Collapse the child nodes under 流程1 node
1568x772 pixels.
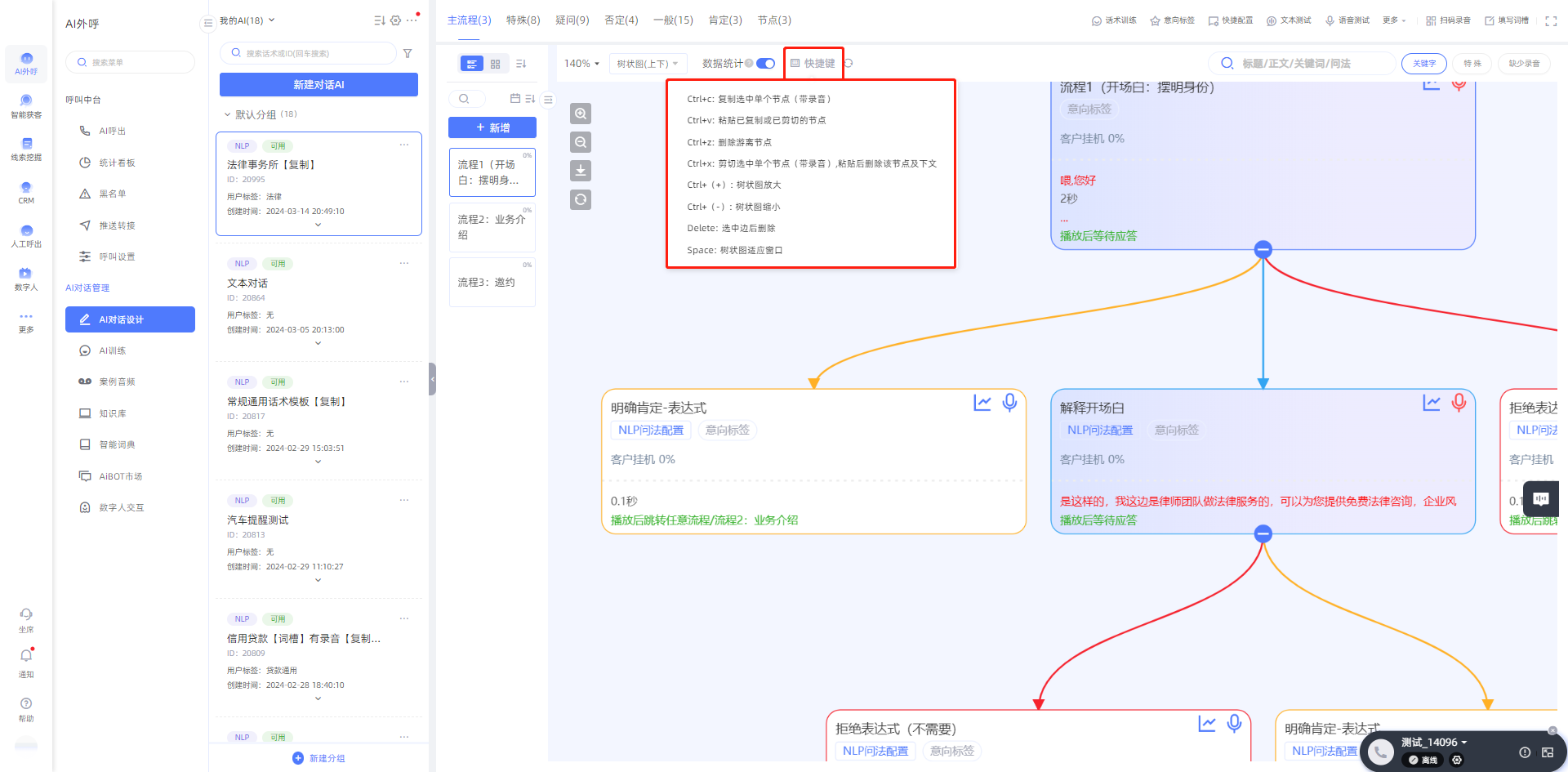tap(1263, 249)
